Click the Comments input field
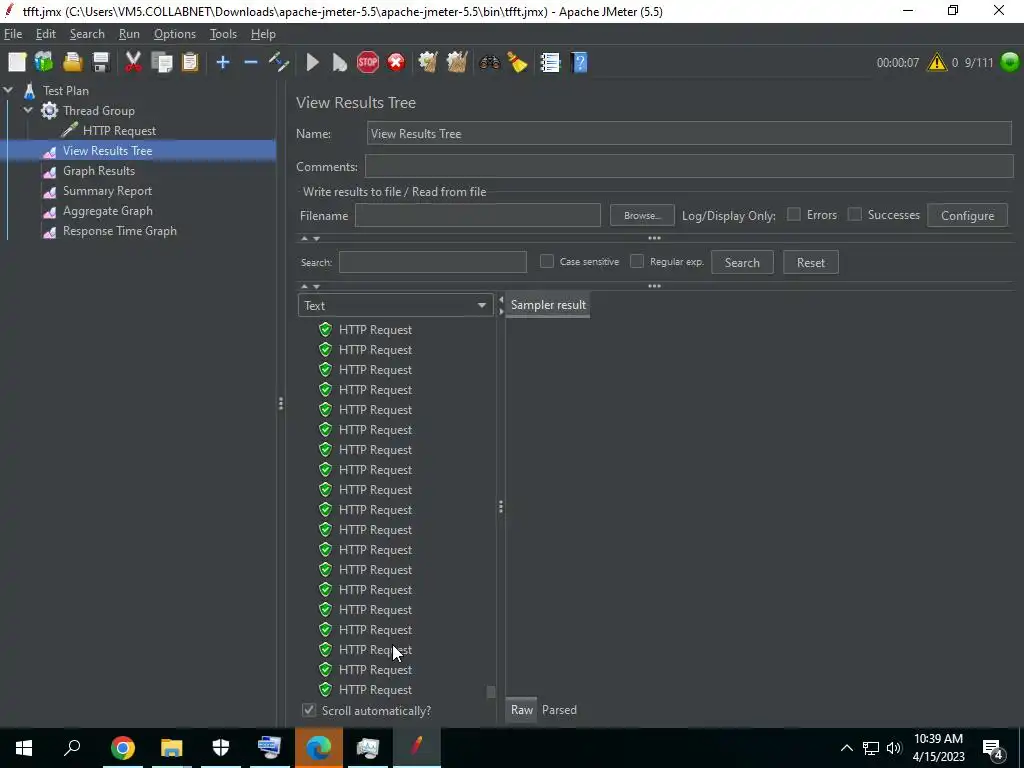This screenshot has height=768, width=1024. tap(688, 167)
